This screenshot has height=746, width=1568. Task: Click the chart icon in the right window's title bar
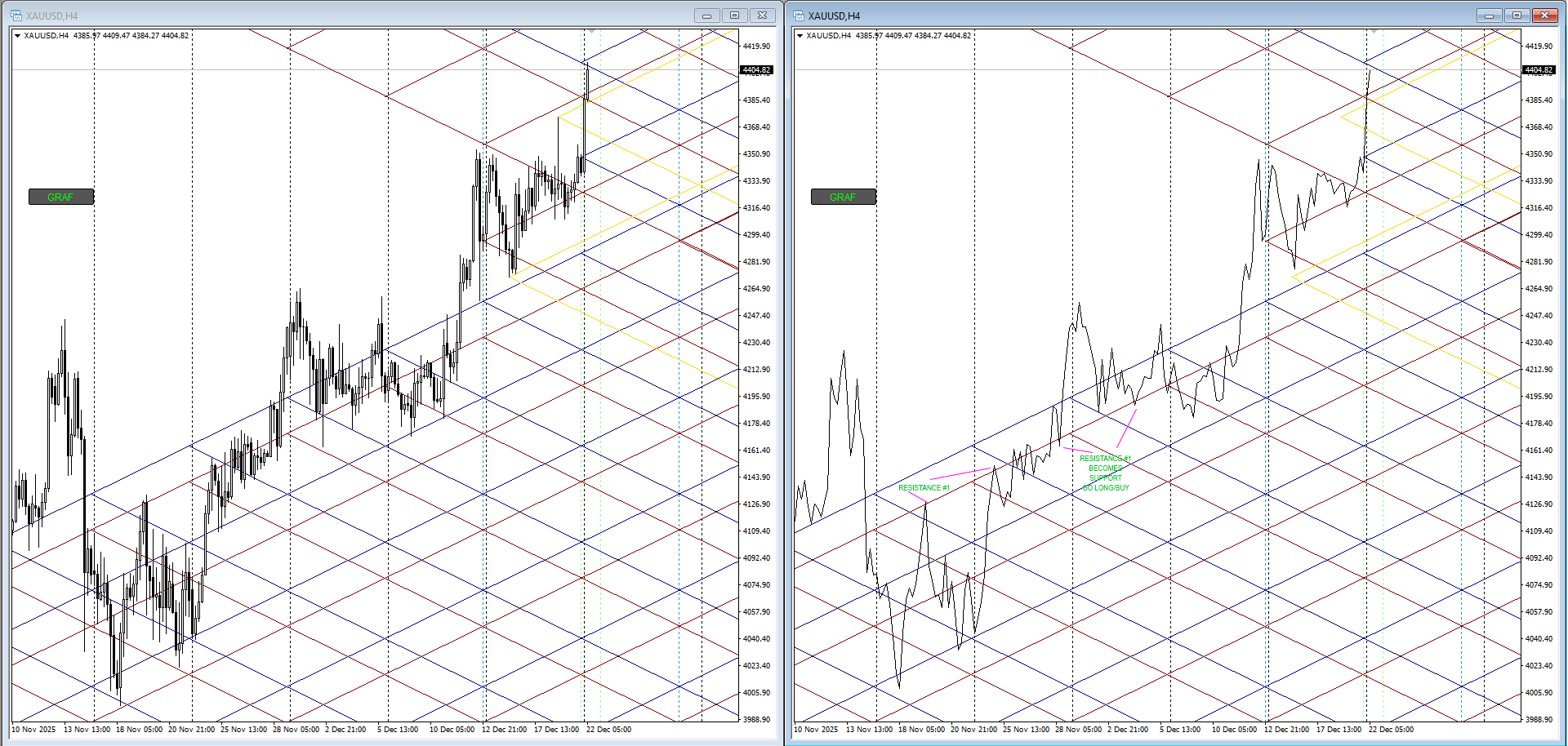point(799,16)
